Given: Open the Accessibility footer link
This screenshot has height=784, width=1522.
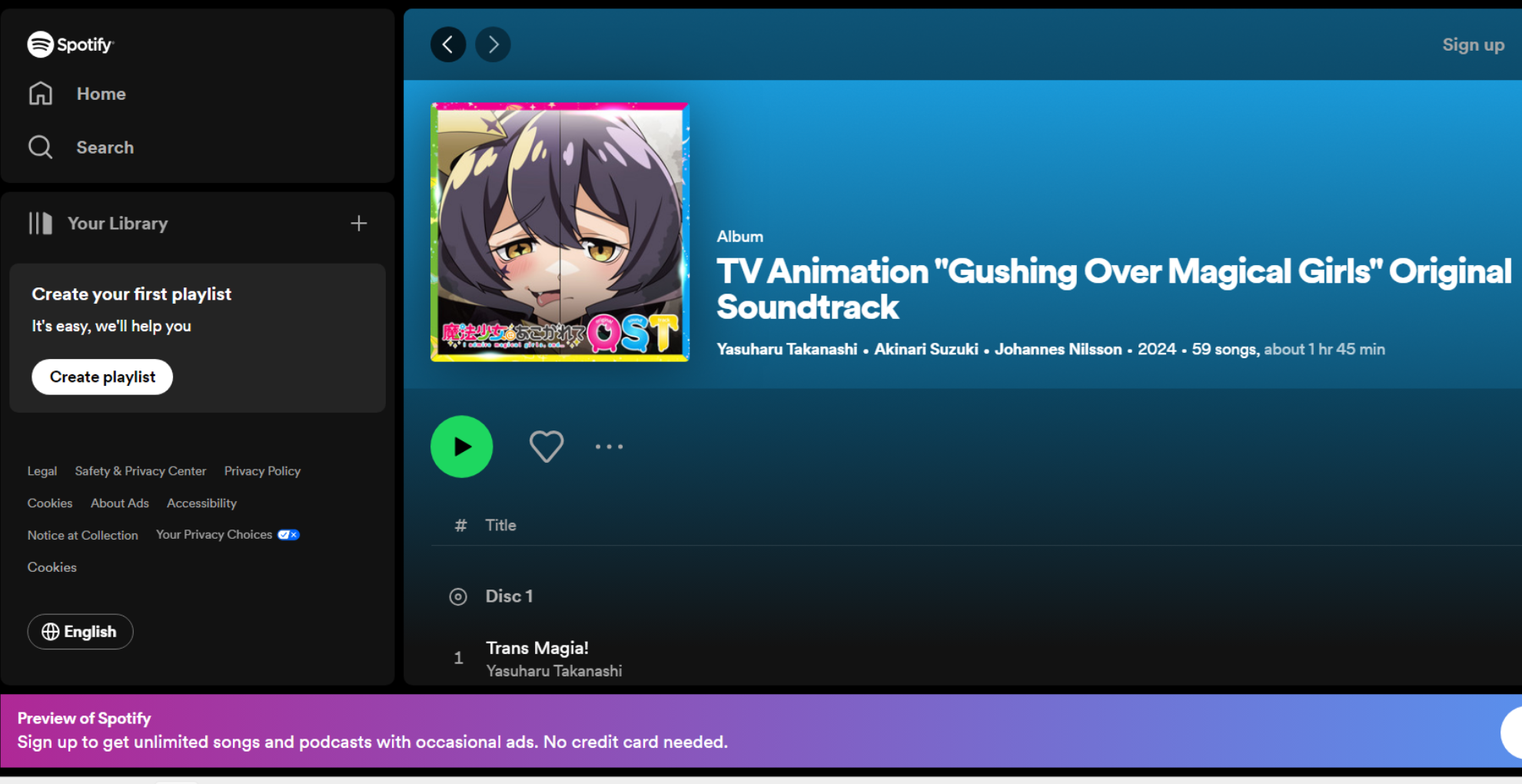Looking at the screenshot, I should point(201,503).
